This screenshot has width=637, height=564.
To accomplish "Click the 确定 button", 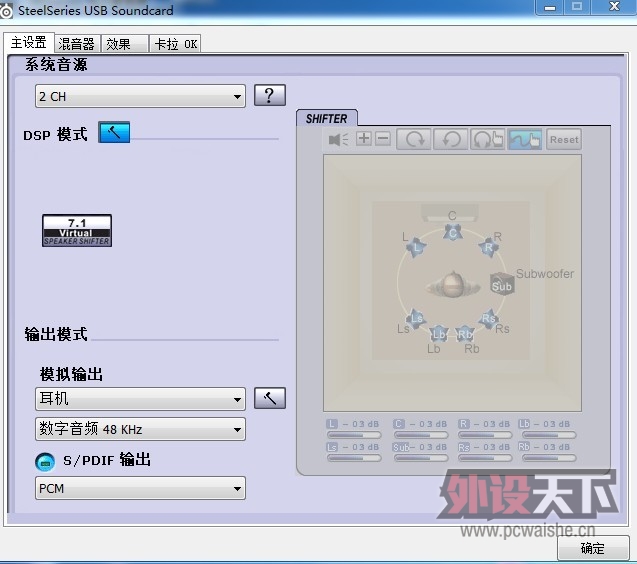I will click(x=593, y=548).
